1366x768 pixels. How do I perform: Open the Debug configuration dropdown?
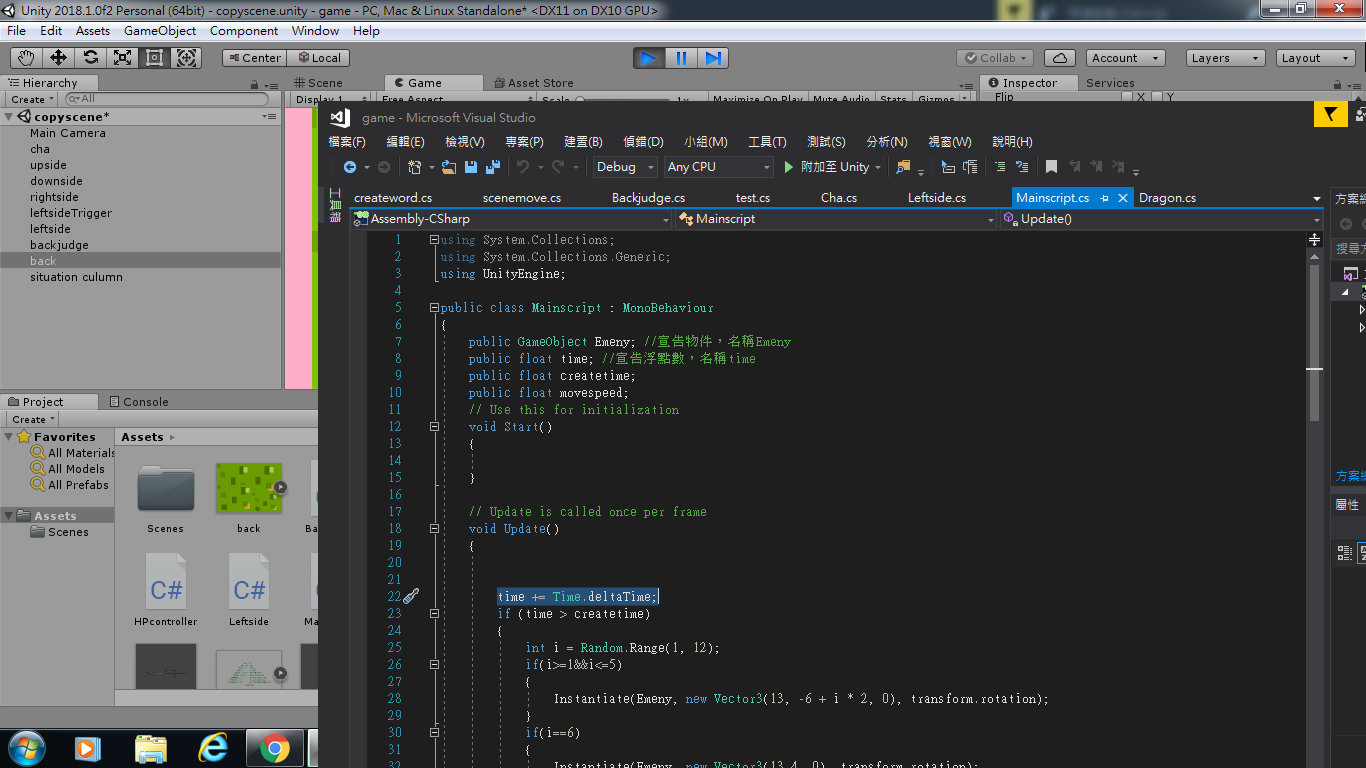pyautogui.click(x=624, y=166)
